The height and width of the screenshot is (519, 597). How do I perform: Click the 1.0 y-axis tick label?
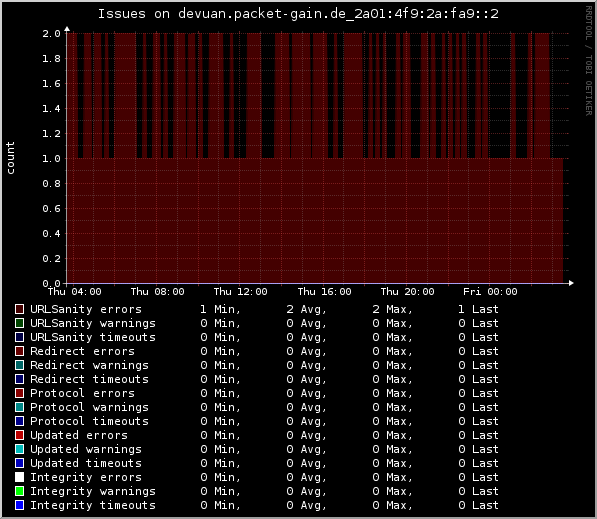51,158
